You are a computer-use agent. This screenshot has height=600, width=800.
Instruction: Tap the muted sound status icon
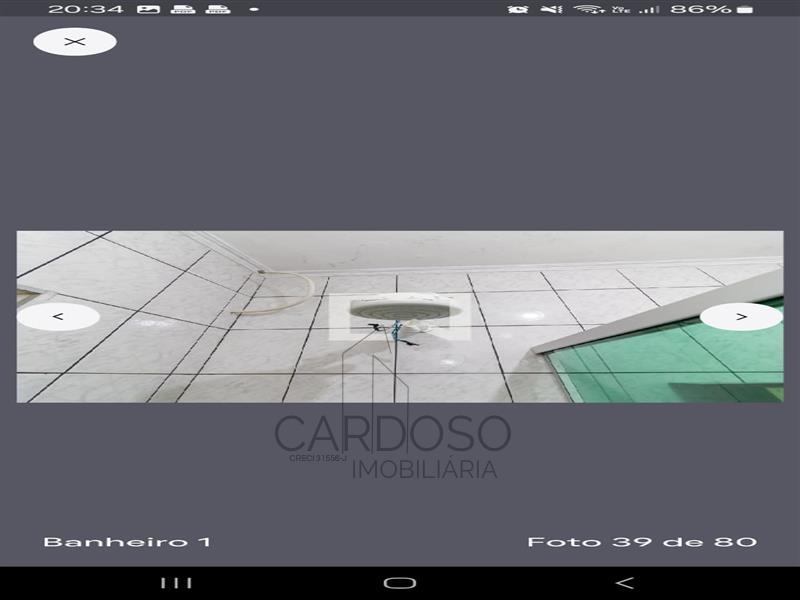[551, 9]
